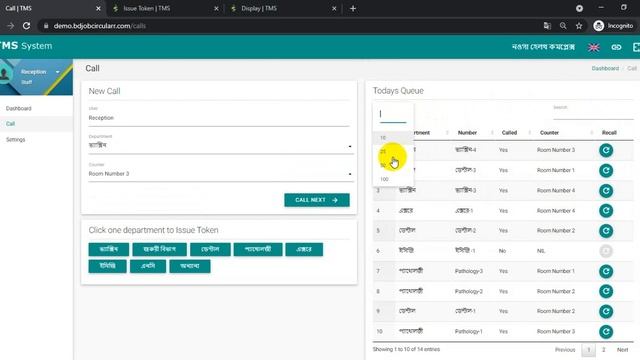Reload the page with the browser refresh icon
This screenshot has width=640, height=360.
26,26
